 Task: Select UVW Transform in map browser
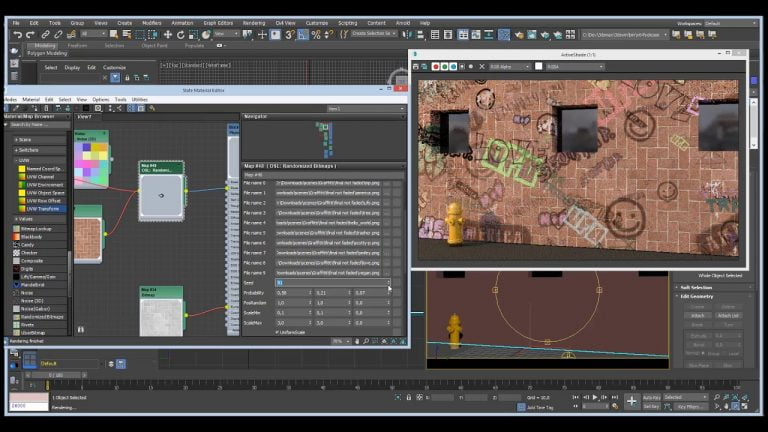[x=43, y=209]
